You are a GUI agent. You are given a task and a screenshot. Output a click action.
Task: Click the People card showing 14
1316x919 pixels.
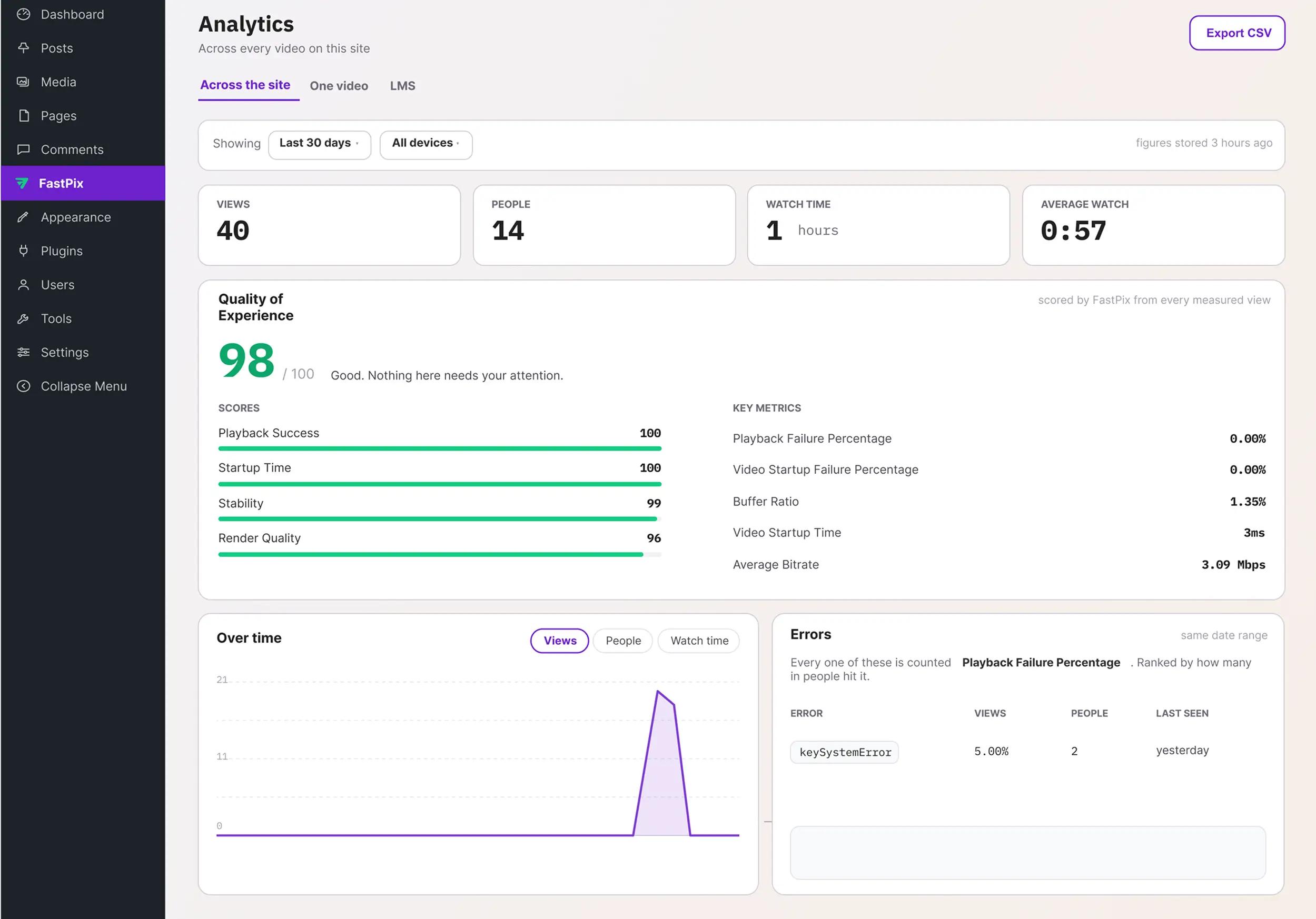pyautogui.click(x=604, y=225)
